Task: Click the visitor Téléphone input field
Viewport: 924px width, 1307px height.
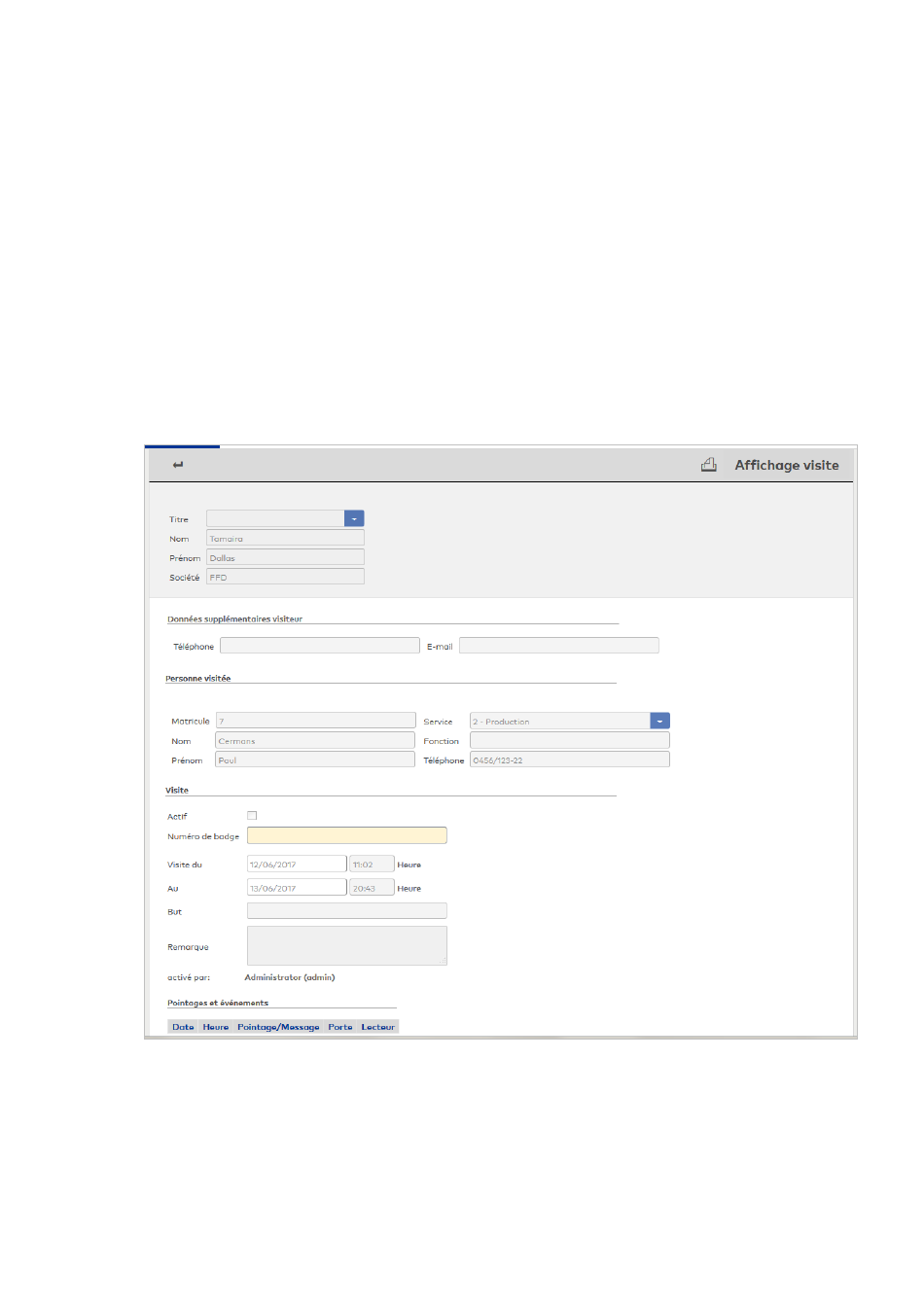Action: [x=319, y=646]
